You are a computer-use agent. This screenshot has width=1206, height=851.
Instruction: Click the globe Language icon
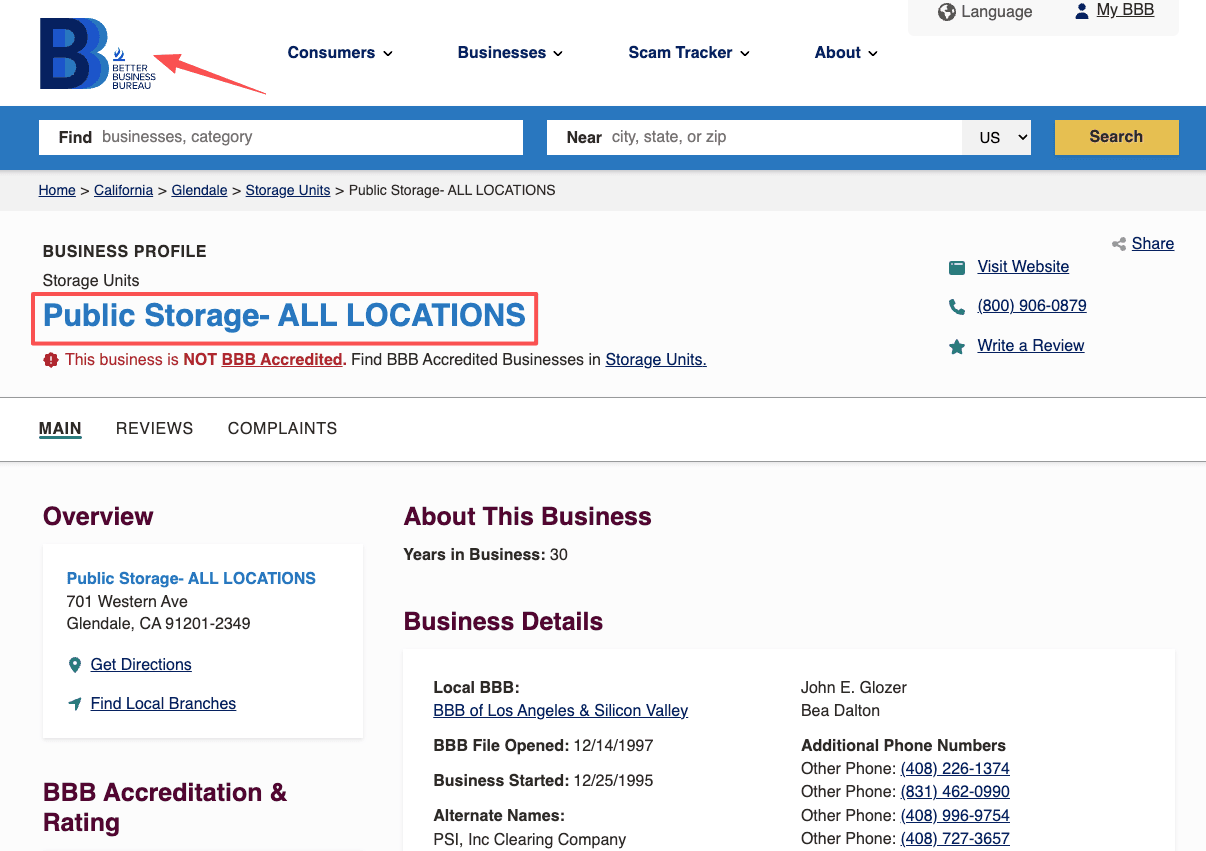coord(946,12)
